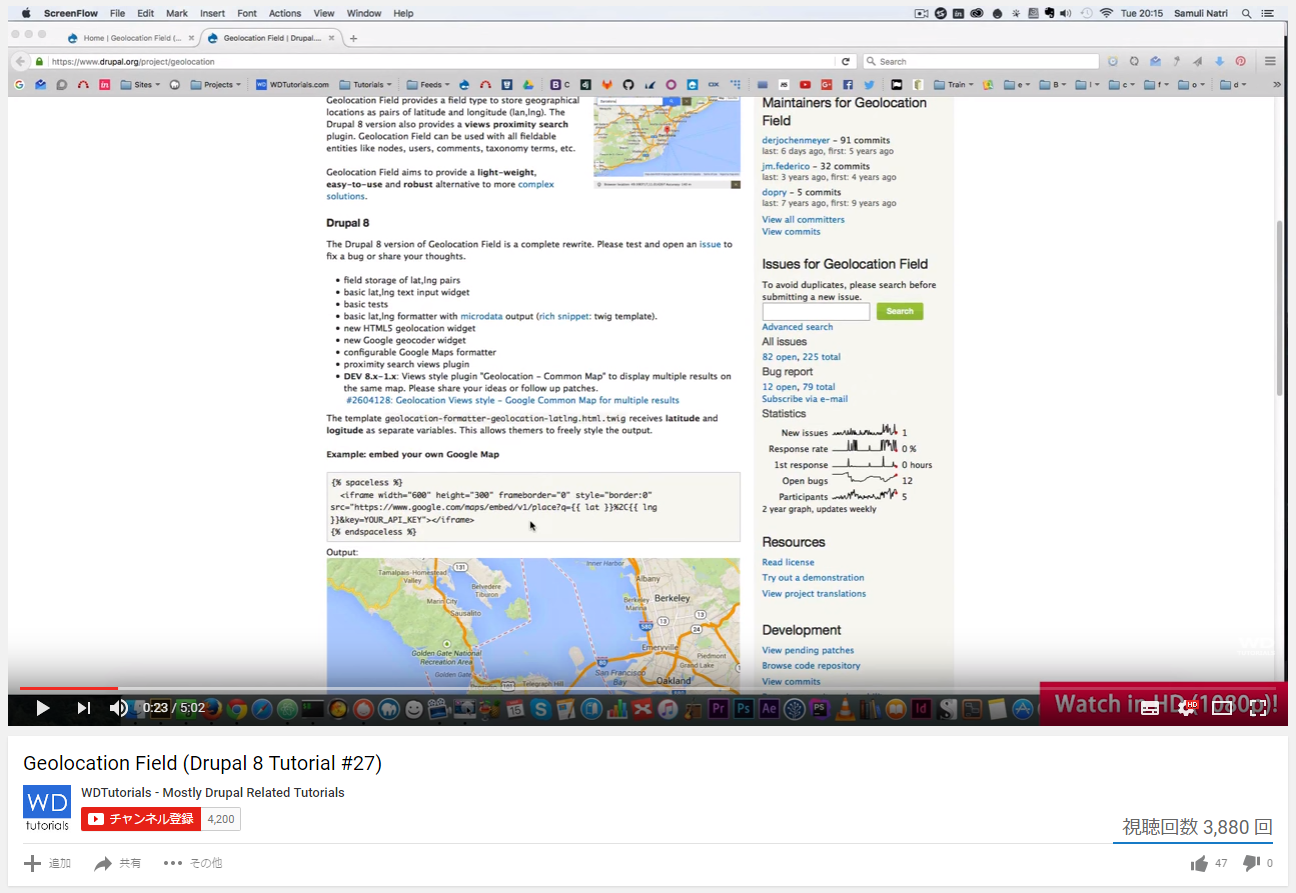
Task: Click the issue search text field
Action: pyautogui.click(x=816, y=311)
